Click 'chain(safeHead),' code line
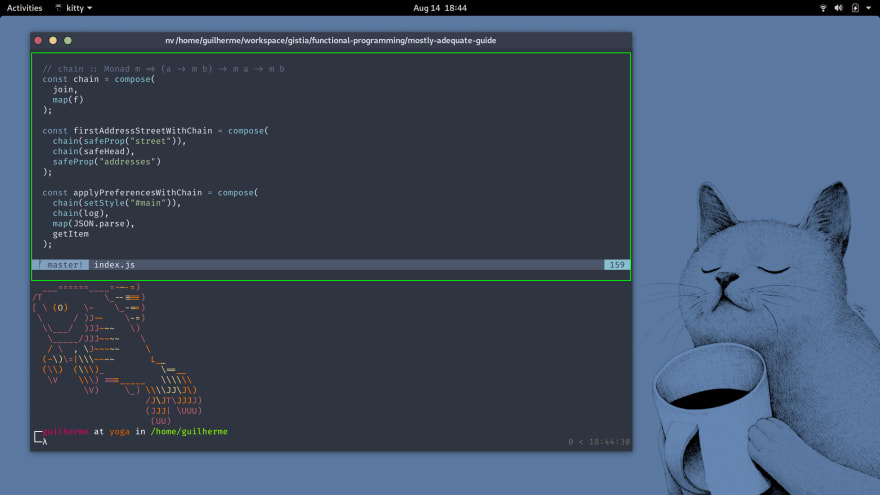The height and width of the screenshot is (495, 880). click(x=94, y=152)
